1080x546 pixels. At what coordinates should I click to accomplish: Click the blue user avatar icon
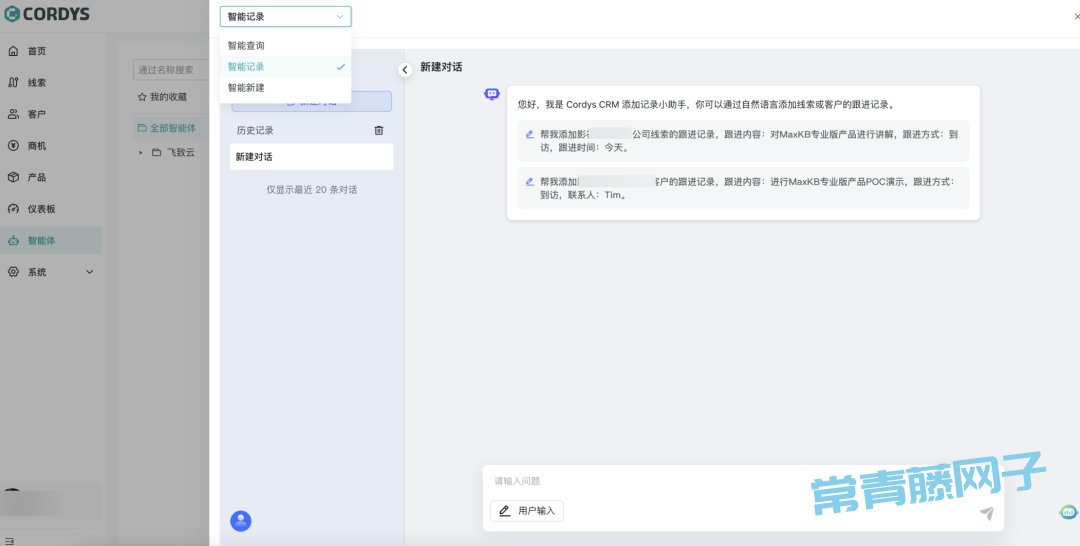click(241, 521)
